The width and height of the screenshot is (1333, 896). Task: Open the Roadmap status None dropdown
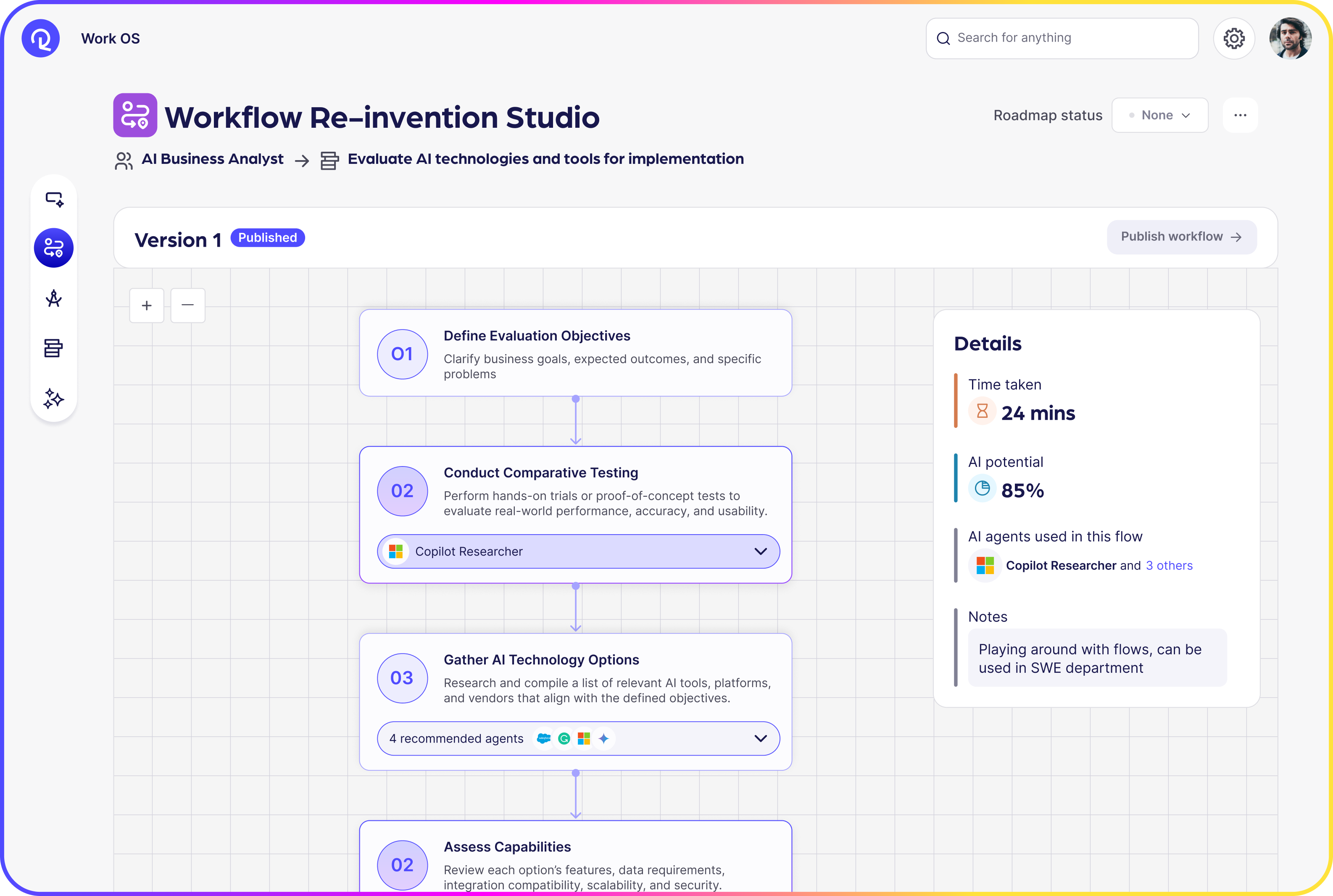point(1159,115)
